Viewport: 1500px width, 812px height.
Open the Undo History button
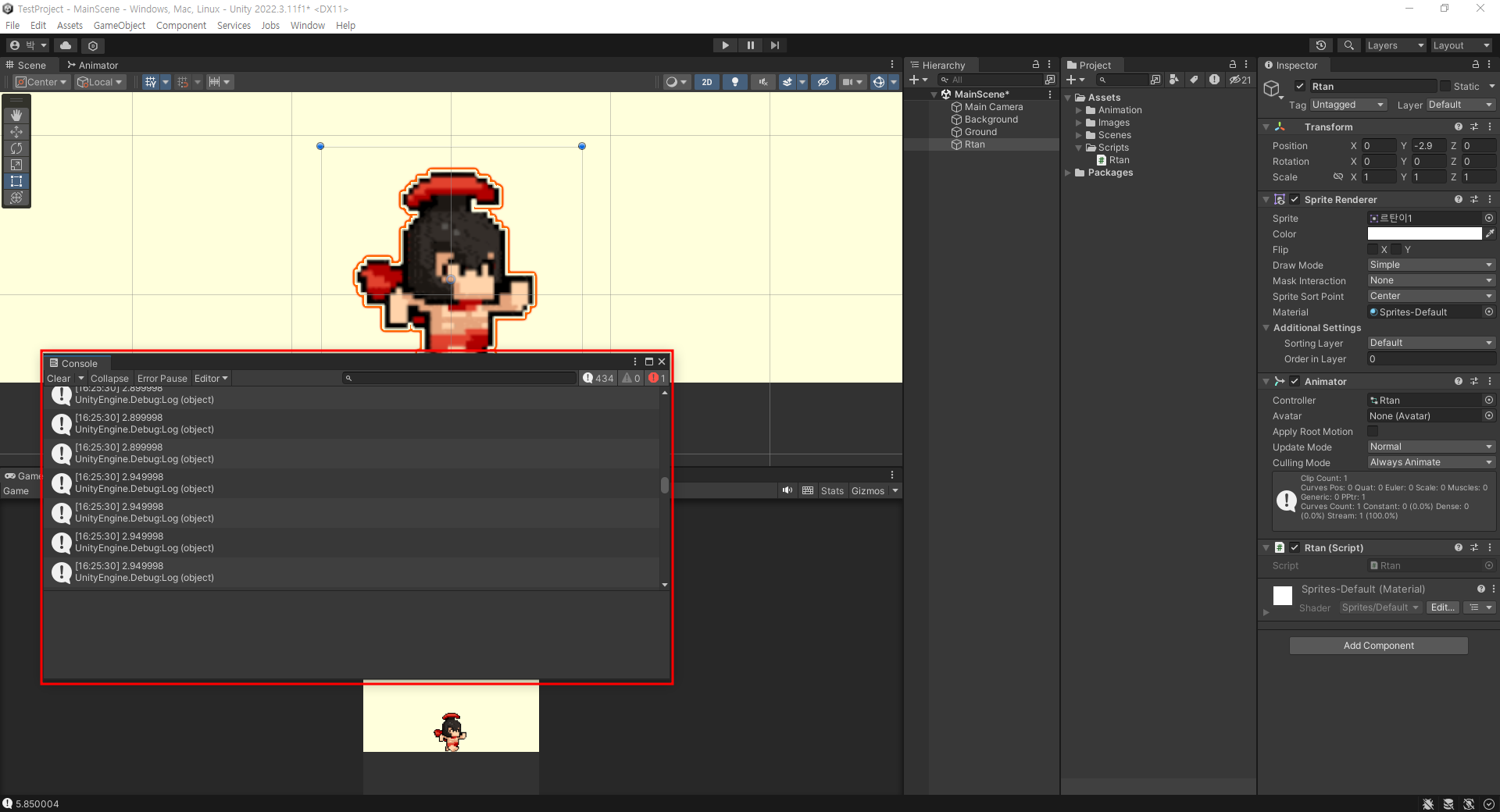(1321, 45)
